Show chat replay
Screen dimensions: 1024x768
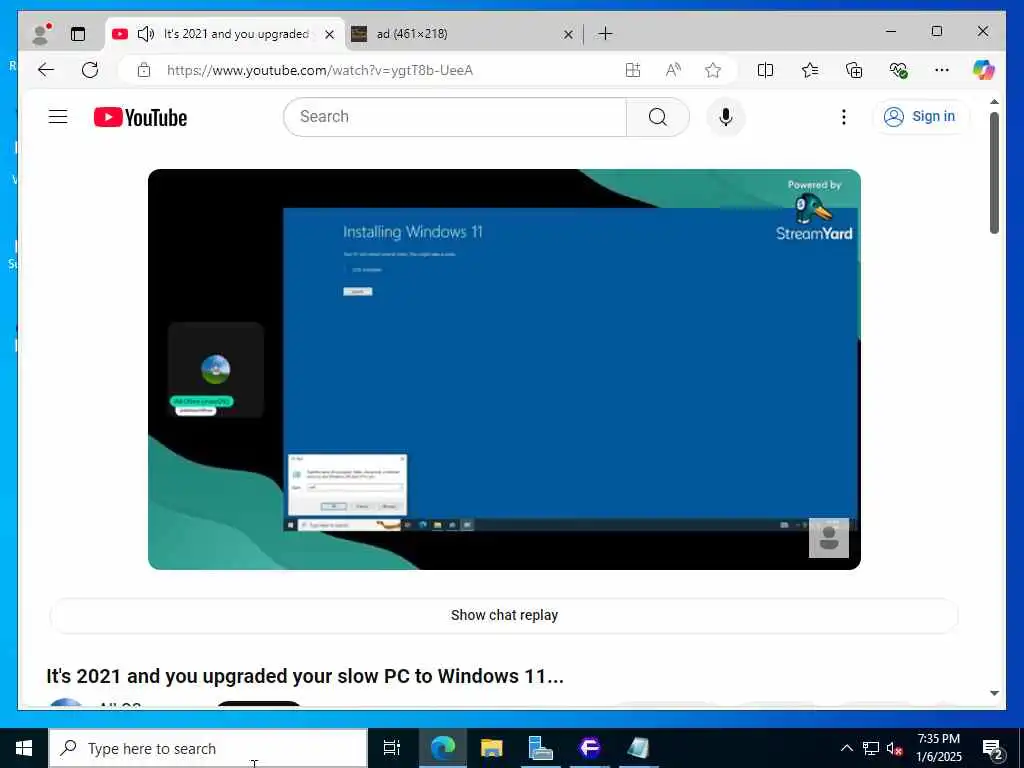[x=504, y=615]
